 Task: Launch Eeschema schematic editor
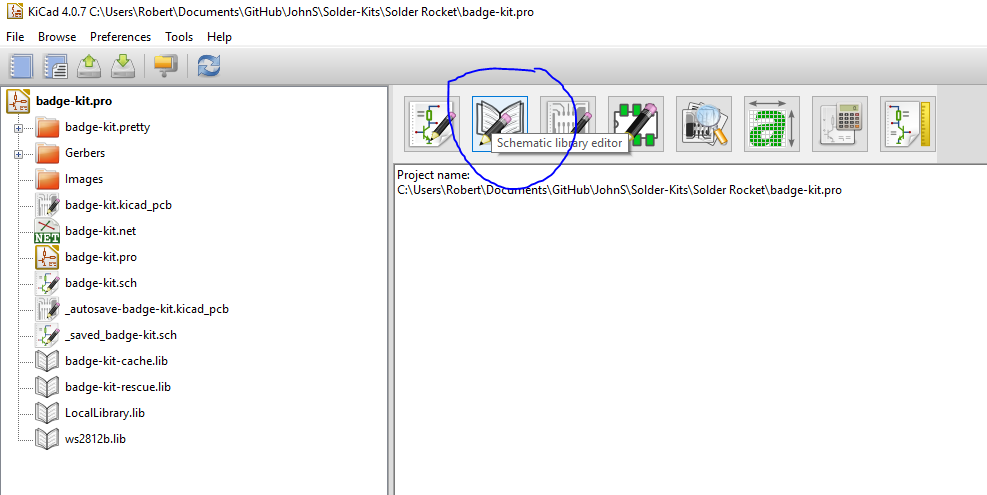pos(432,124)
